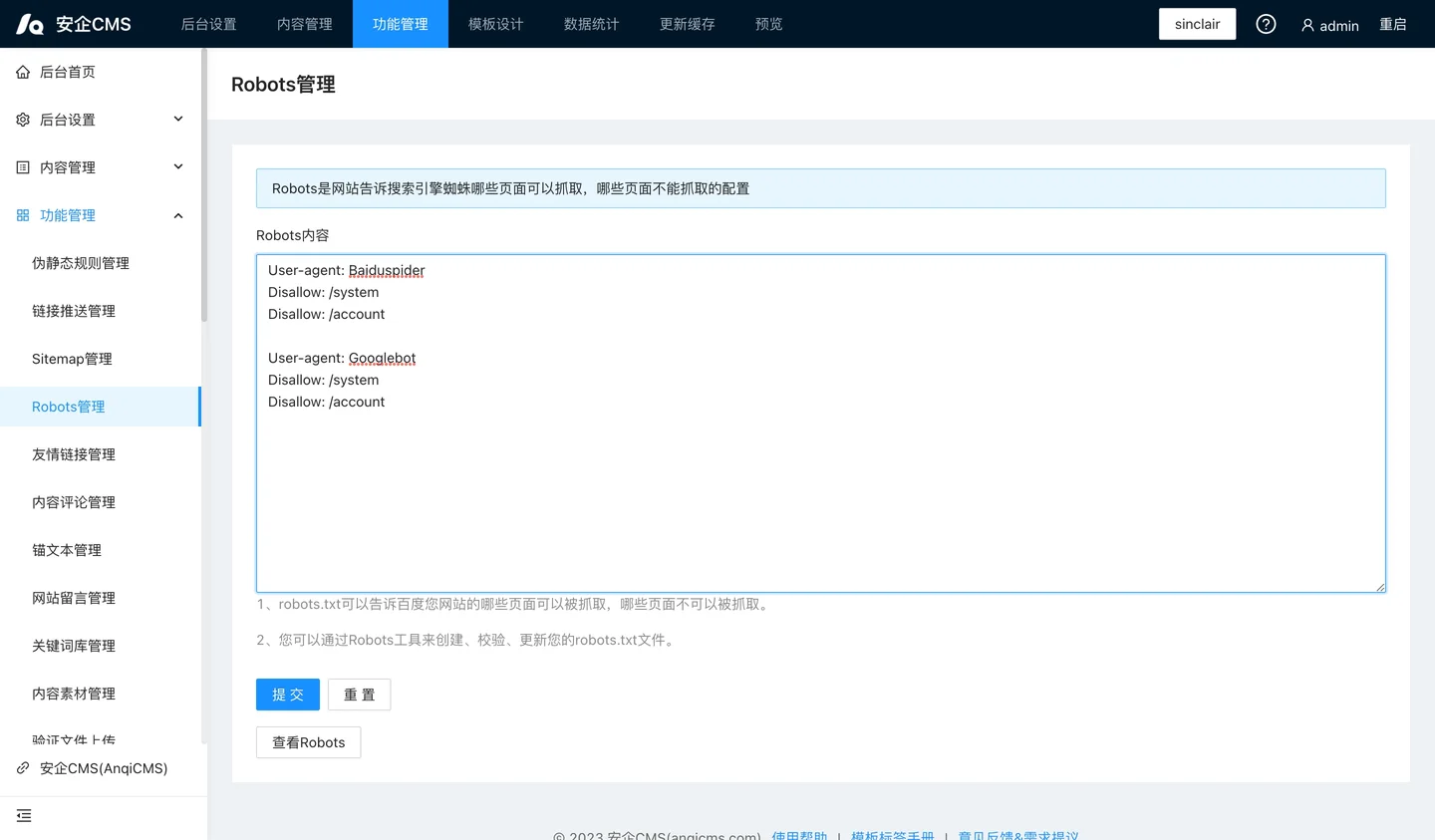Screen dimensions: 1435x840
Task: Click the 功能管理 grid icon in sidebar
Action: (x=23, y=215)
